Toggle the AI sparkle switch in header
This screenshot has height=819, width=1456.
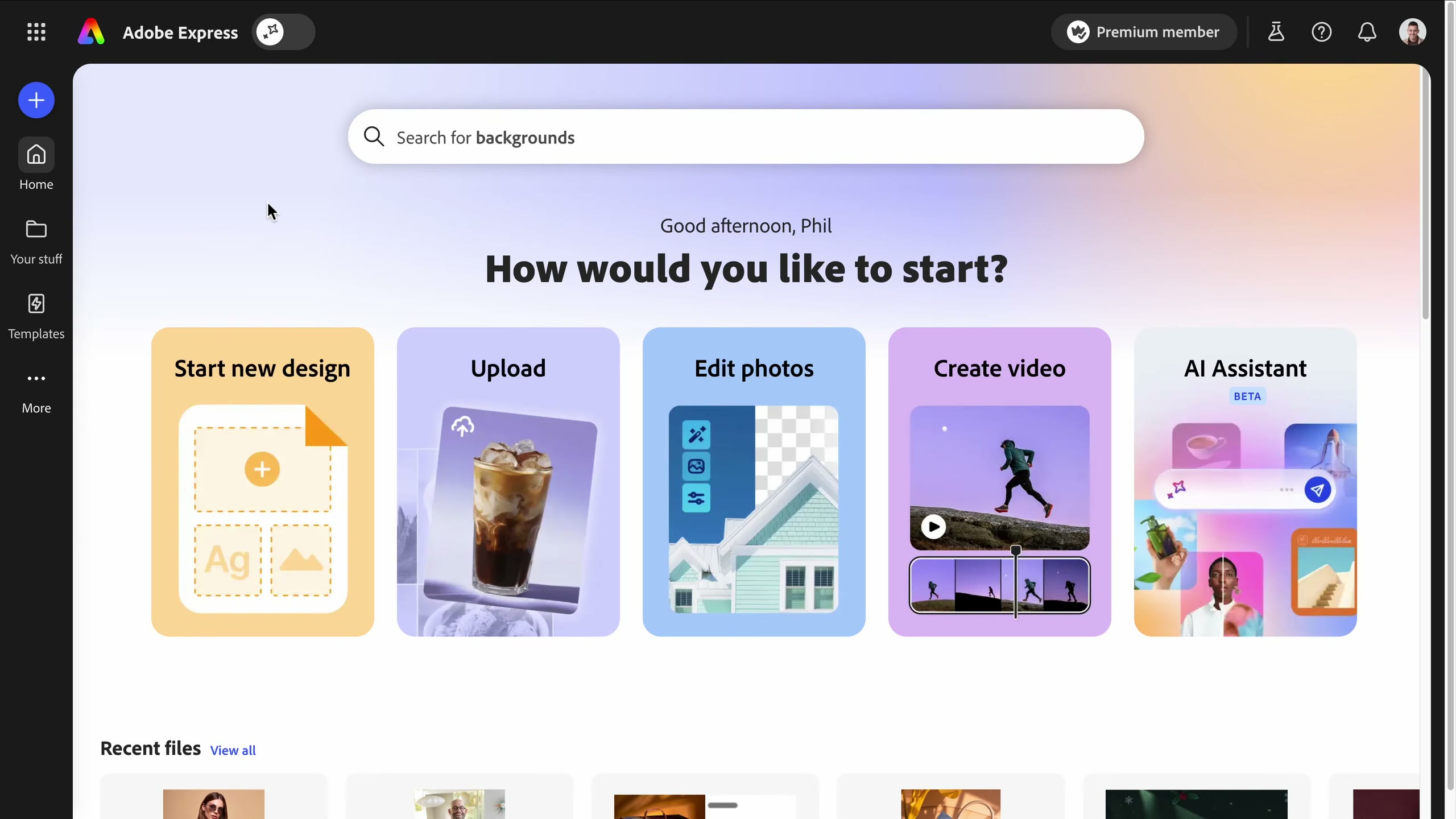[283, 32]
